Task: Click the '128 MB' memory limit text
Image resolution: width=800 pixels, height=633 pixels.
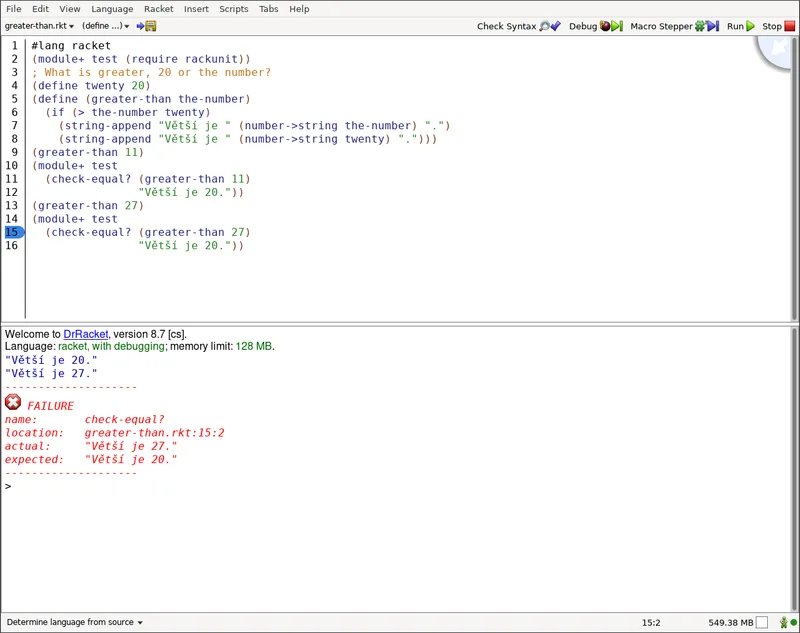Action: (x=254, y=346)
